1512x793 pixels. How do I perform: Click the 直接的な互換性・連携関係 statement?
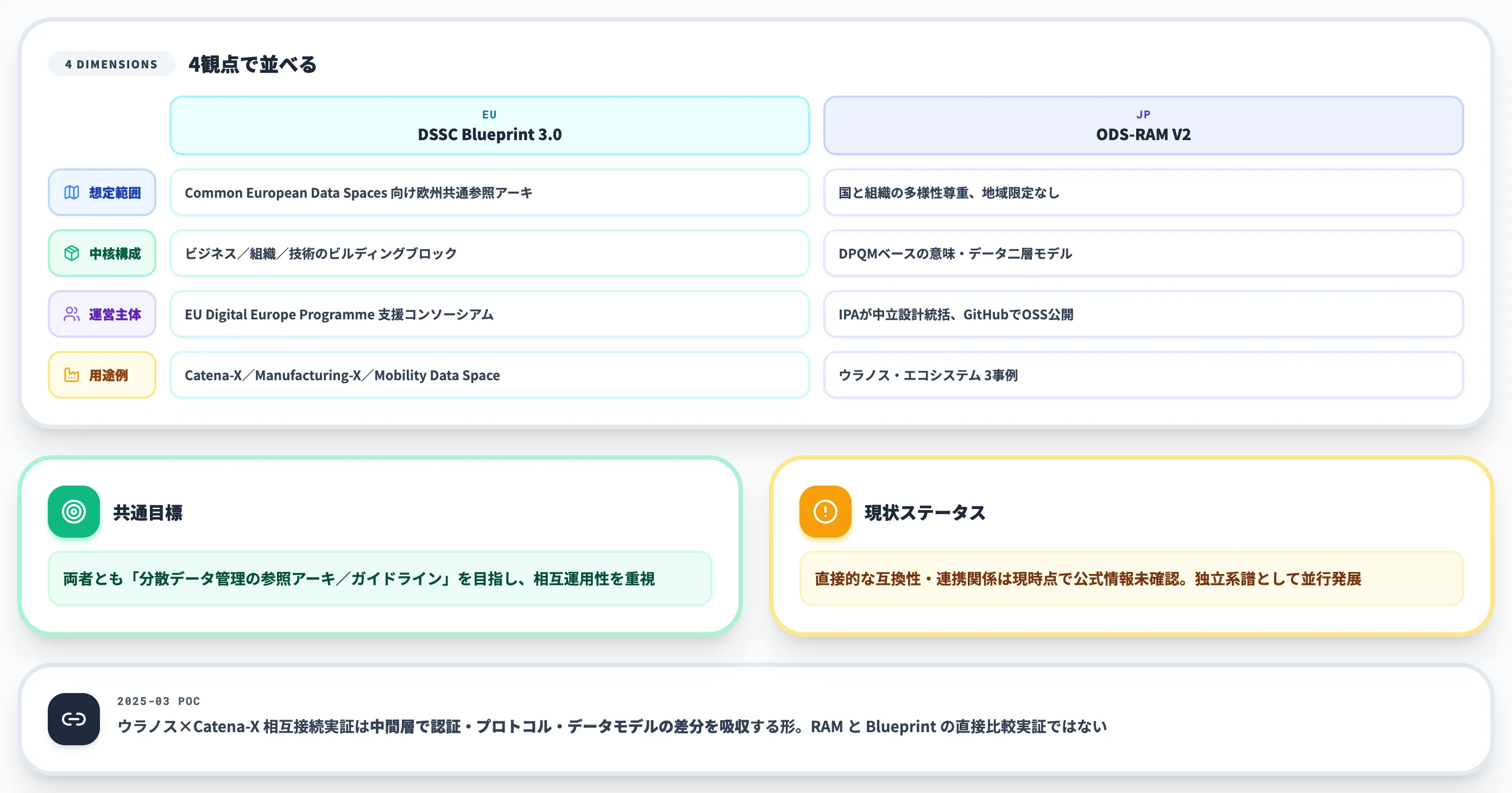[x=1131, y=578]
